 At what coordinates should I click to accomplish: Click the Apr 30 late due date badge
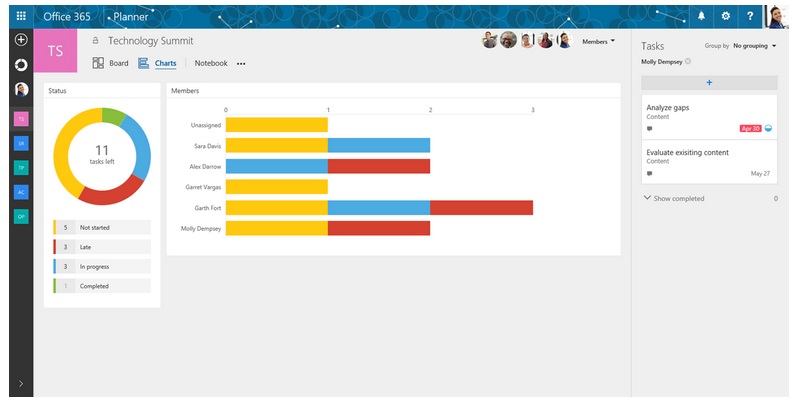(750, 128)
